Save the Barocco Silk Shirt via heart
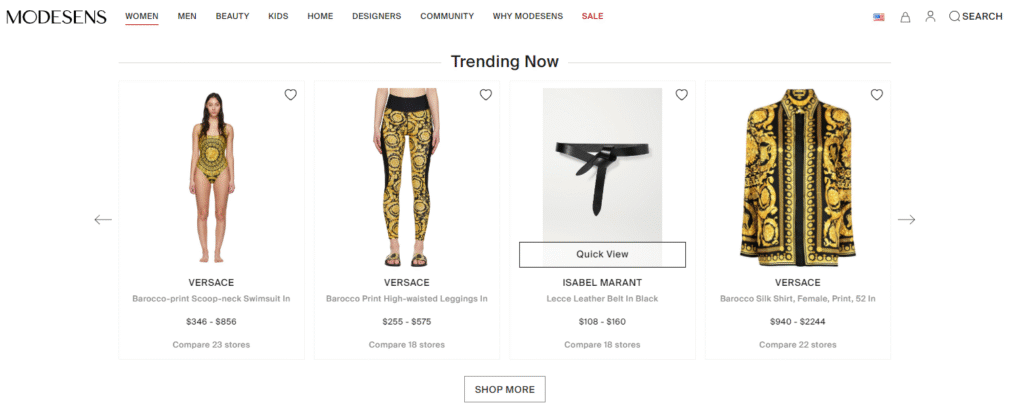The height and width of the screenshot is (420, 1024). 877,95
